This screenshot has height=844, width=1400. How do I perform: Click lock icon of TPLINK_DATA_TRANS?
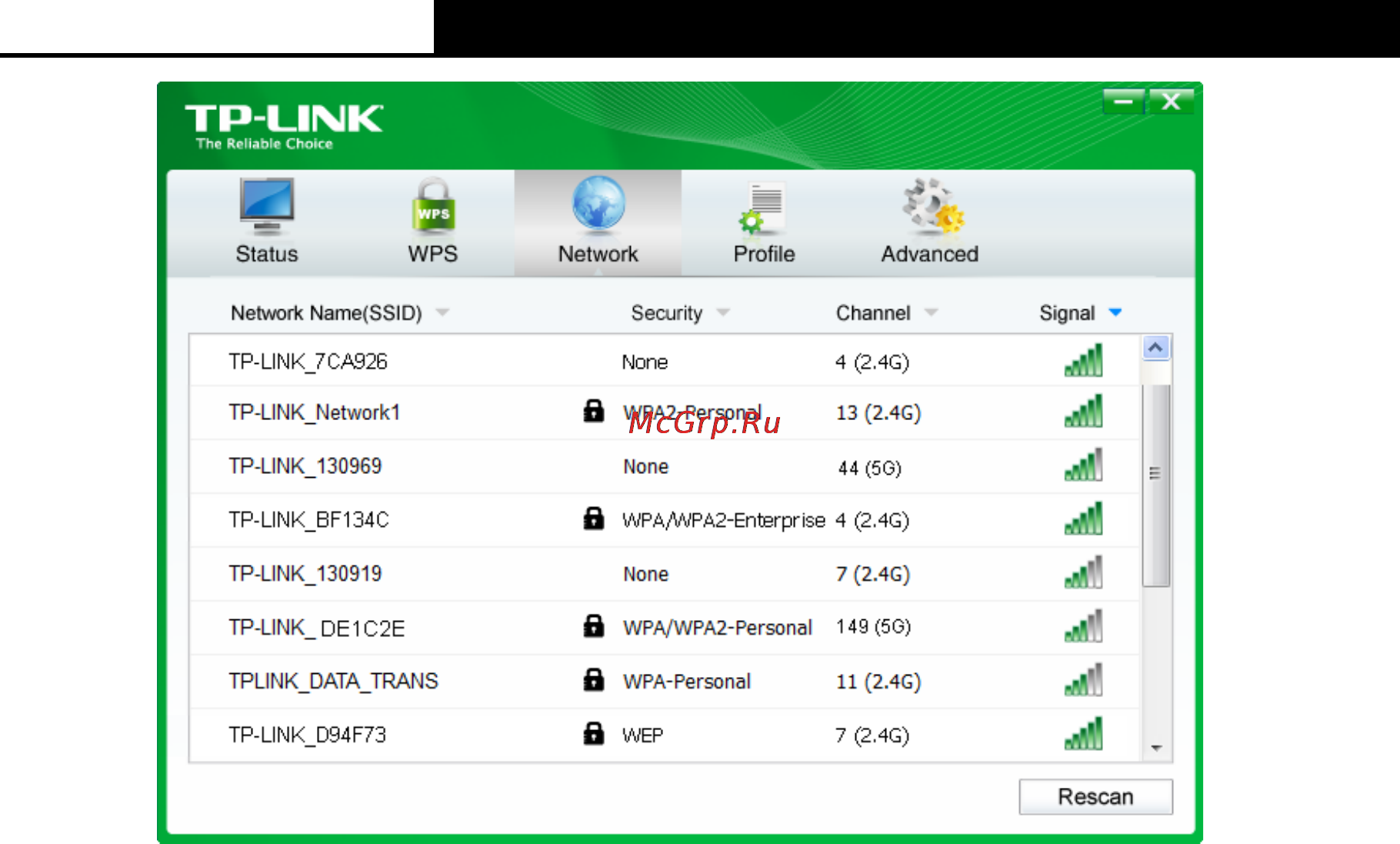click(593, 680)
